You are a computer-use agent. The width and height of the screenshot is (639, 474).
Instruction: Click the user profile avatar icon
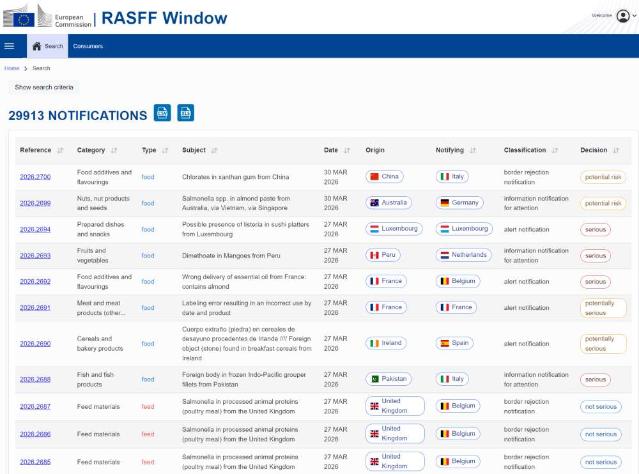(623, 15)
